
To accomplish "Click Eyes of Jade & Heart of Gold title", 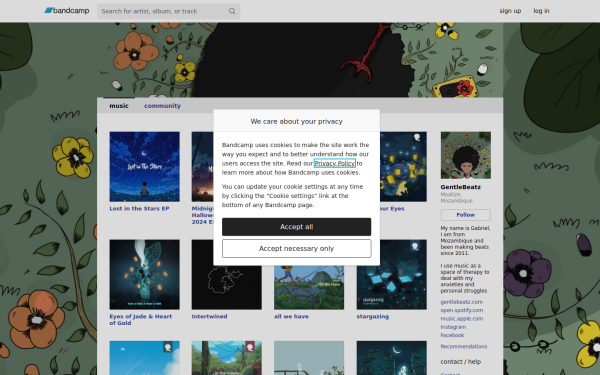I will pos(140,320).
